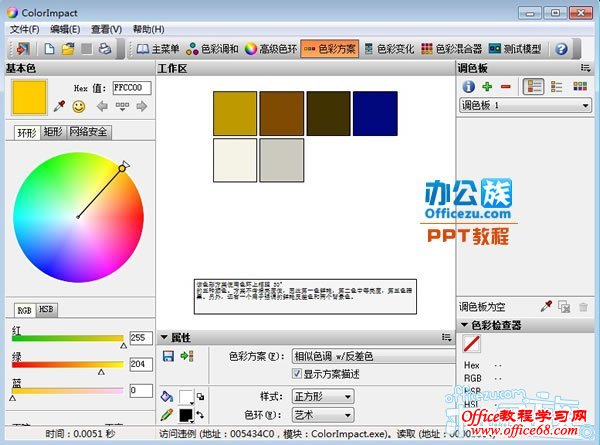
Task: Click the yellow base color swatch
Action: pyautogui.click(x=29, y=97)
